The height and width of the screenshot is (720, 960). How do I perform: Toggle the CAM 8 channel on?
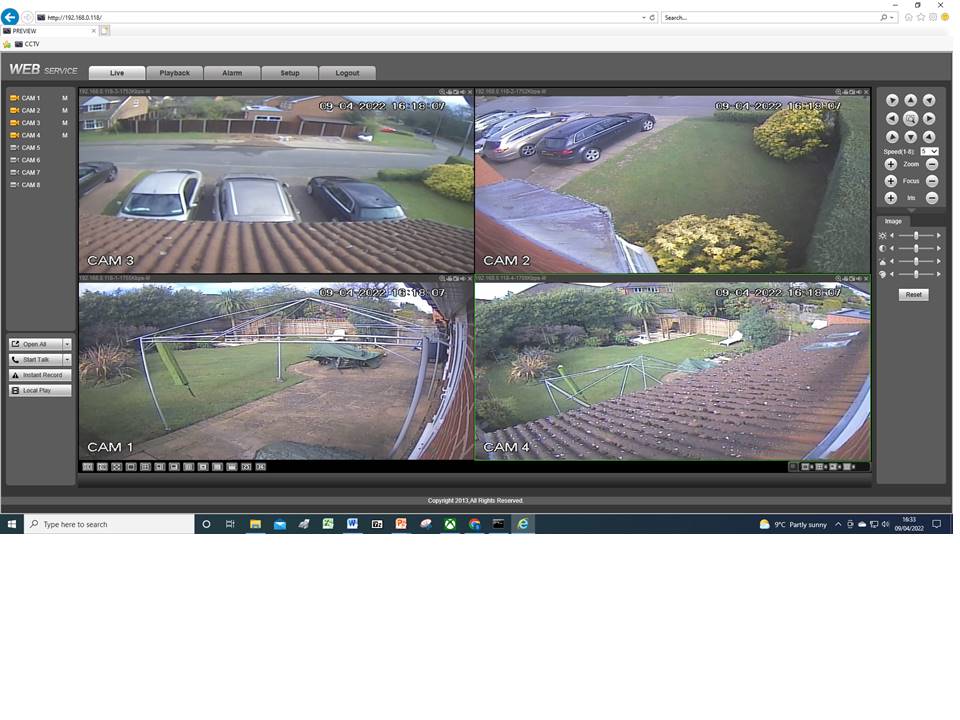(x=30, y=185)
